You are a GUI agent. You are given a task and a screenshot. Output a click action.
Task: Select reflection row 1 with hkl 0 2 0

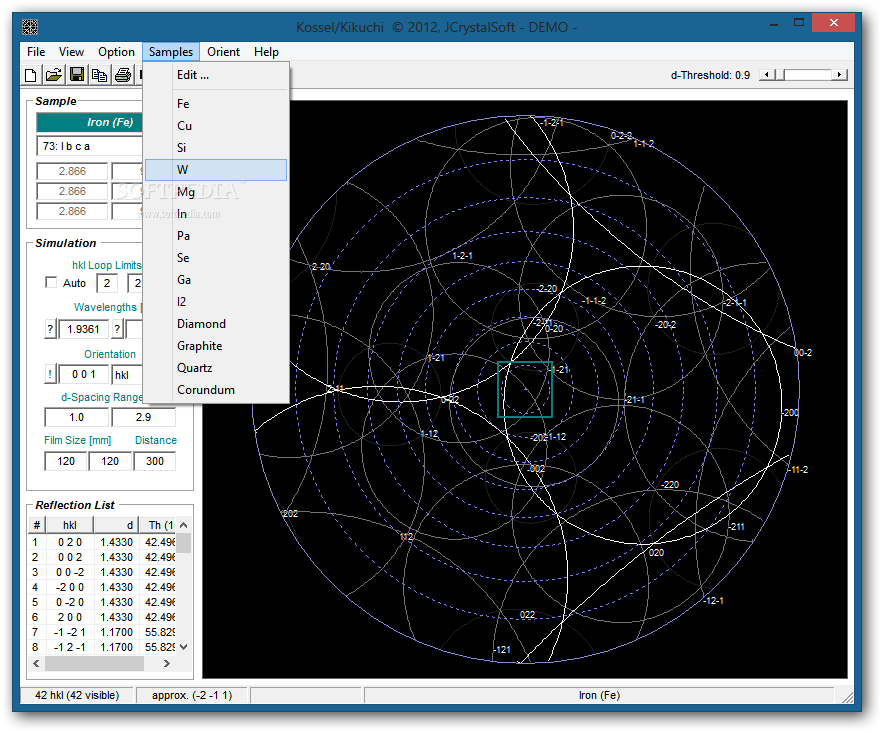pos(102,542)
